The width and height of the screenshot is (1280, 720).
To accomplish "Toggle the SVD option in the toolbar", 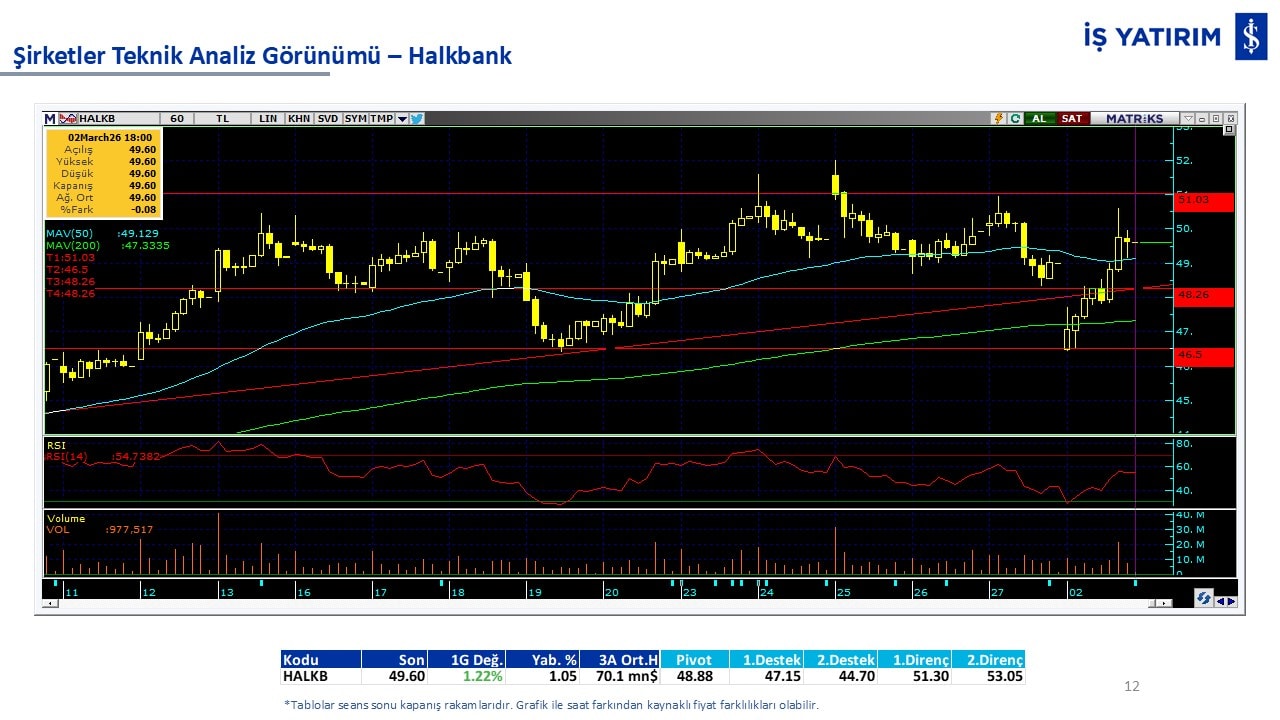I will 328,118.
